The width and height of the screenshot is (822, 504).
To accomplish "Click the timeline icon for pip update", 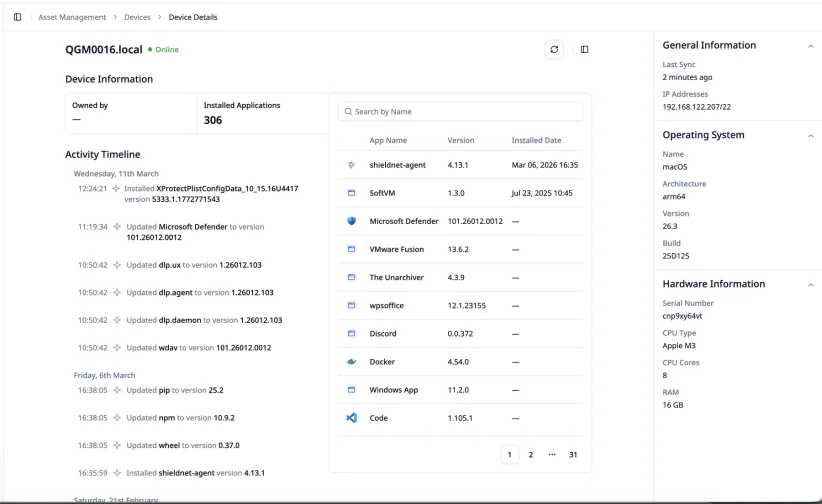I will pos(117,390).
